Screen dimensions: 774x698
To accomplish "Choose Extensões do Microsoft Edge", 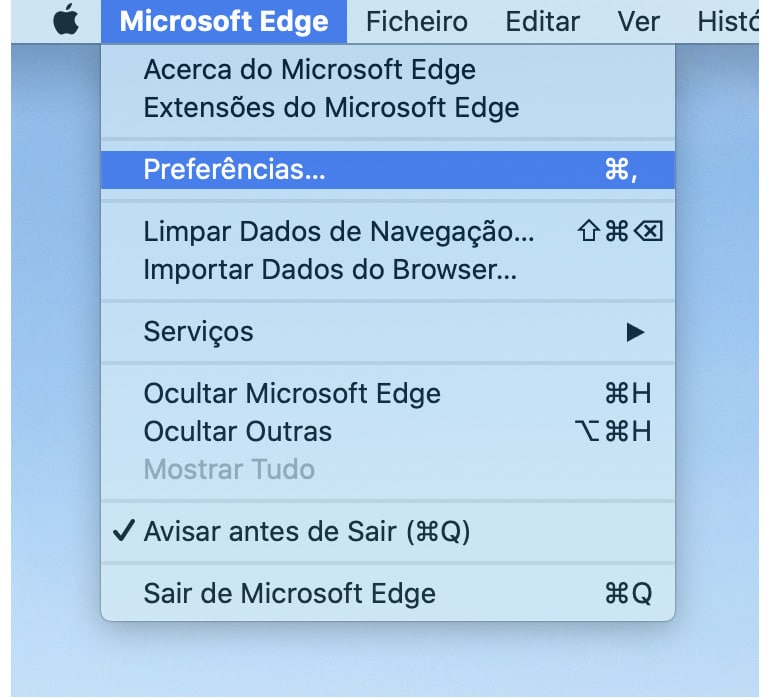I will [x=388, y=107].
